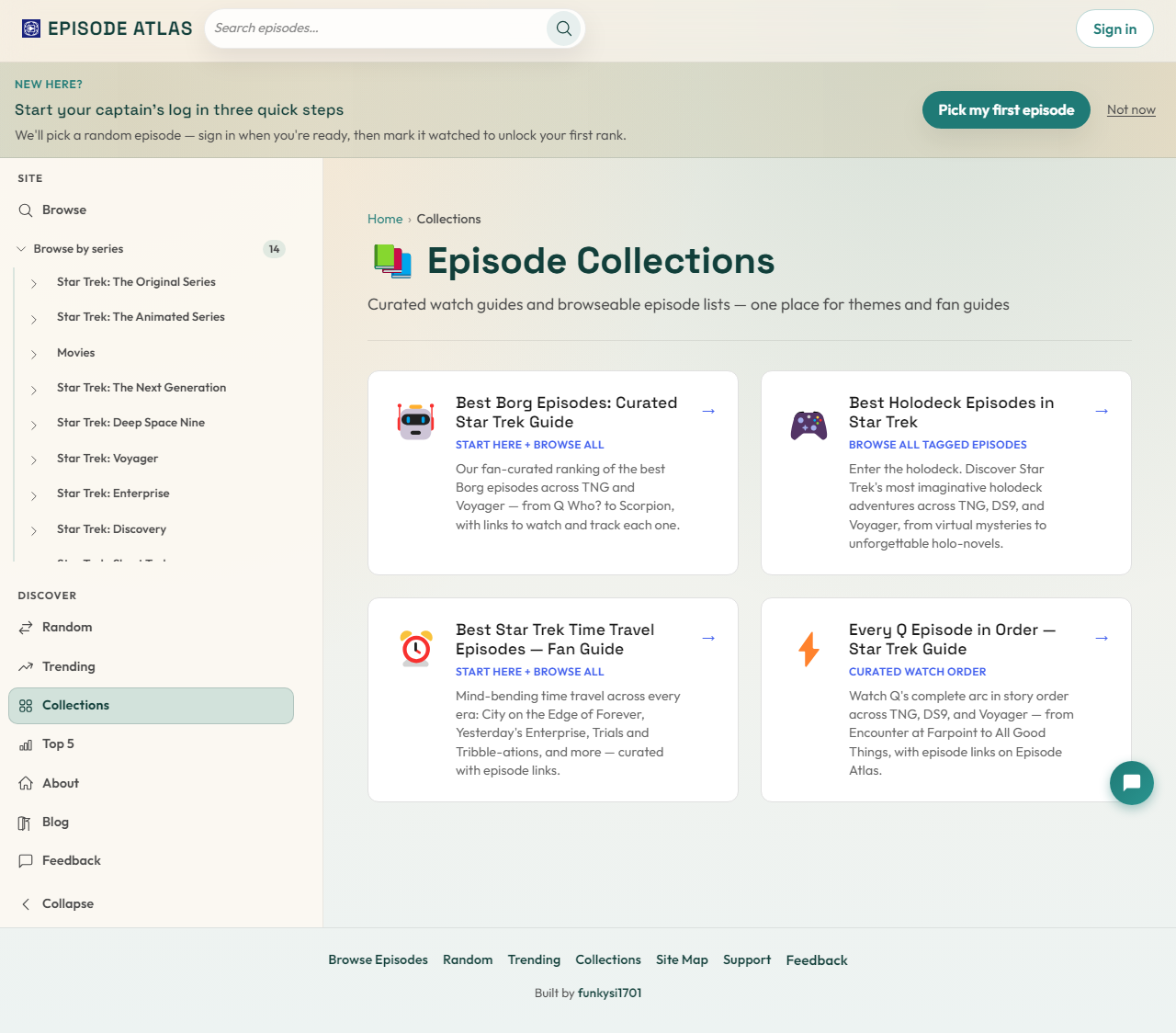Collapse the sidebar with Collapse chevron
1176x1033 pixels.
[26, 904]
